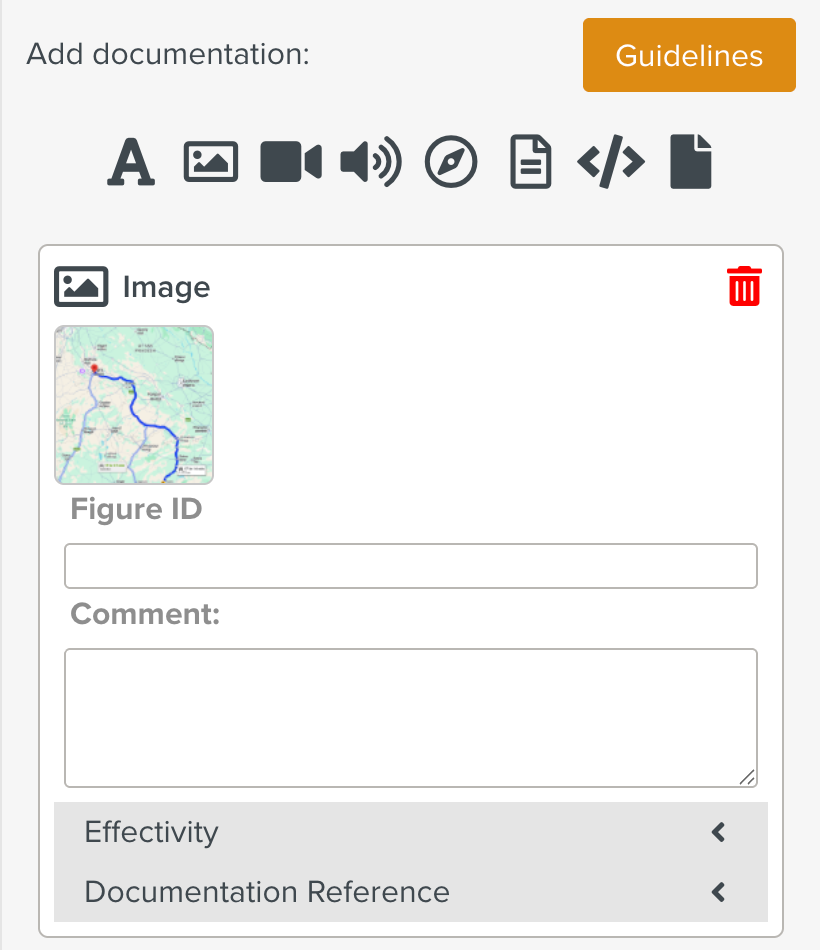This screenshot has height=950, width=822.
Task: Focus the Comment text area
Action: pyautogui.click(x=410, y=717)
